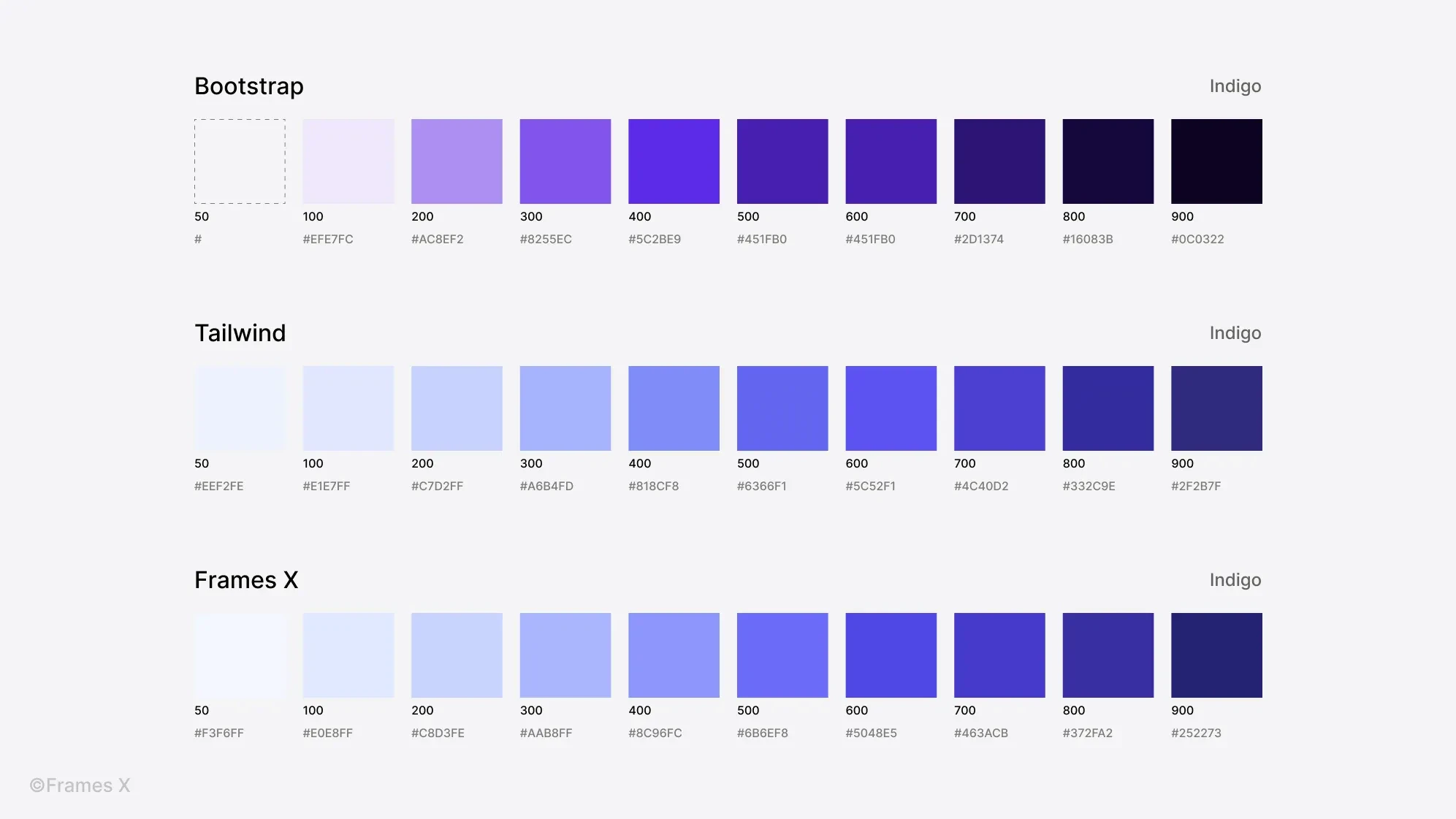Click the Bootstrap 800 swatch #16083B
Screen dimensions: 1456x819
[1108, 161]
